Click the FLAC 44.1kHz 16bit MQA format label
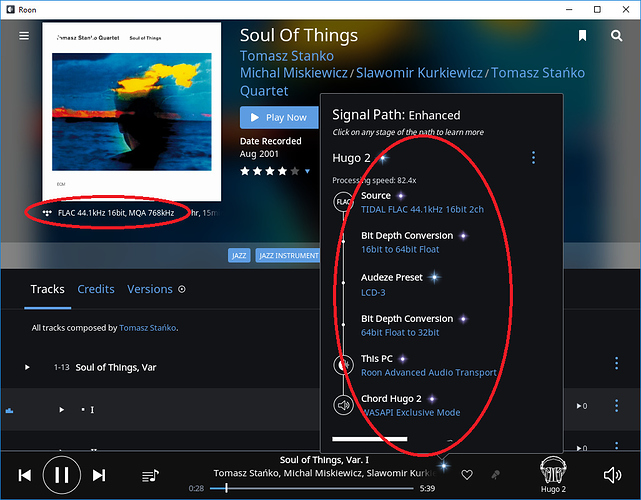Viewport: 641px width, 500px height. point(116,213)
